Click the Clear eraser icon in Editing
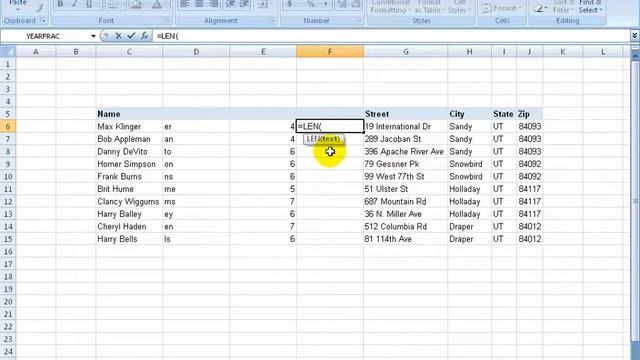This screenshot has width=640, height=360. point(538,7)
